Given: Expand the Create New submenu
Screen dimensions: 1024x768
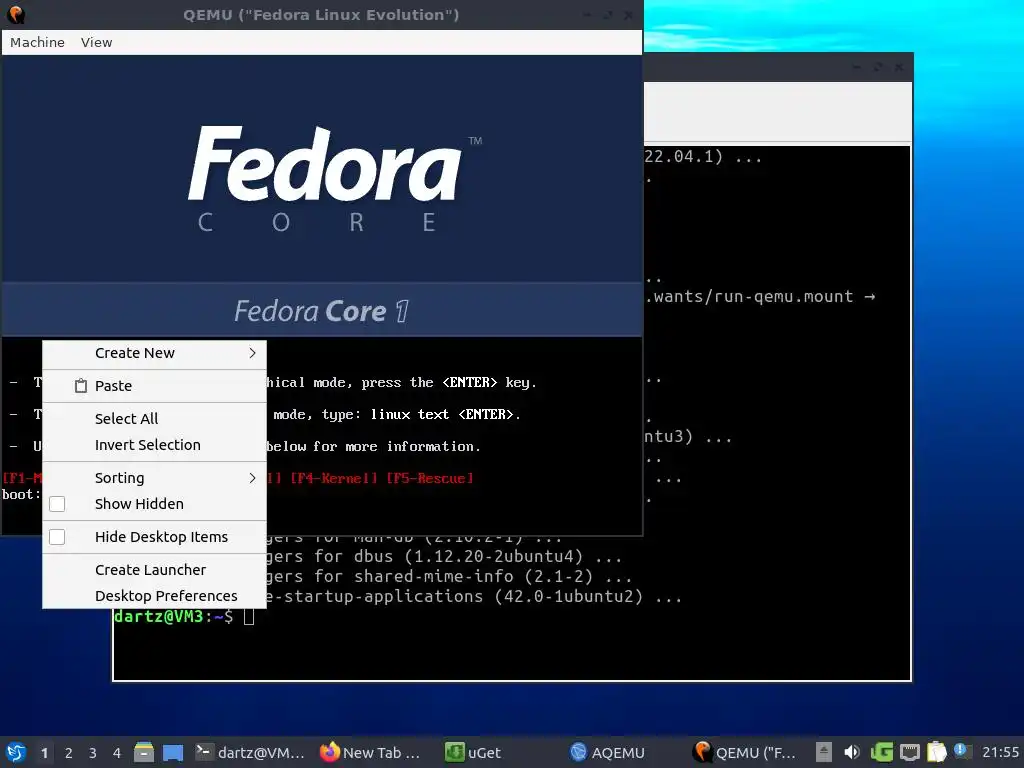Looking at the screenshot, I should coord(154,353).
